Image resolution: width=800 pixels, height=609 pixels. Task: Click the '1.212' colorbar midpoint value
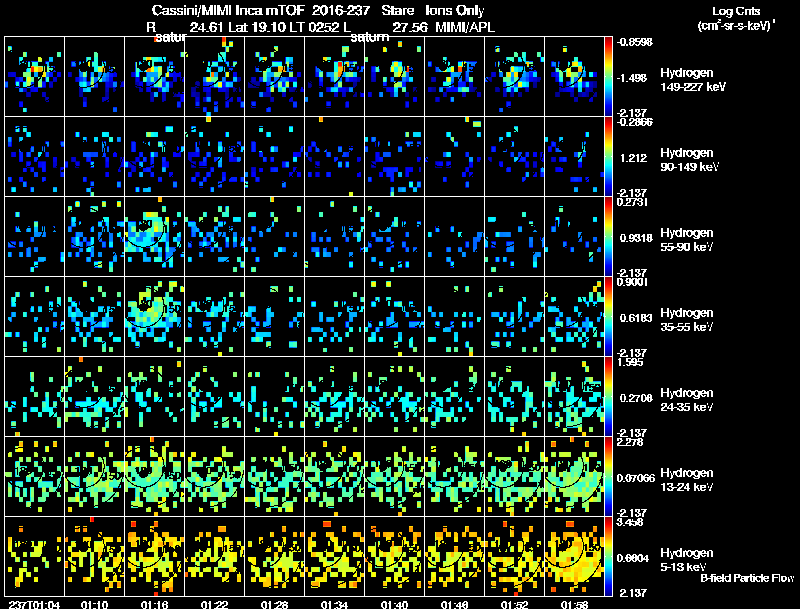pos(633,158)
